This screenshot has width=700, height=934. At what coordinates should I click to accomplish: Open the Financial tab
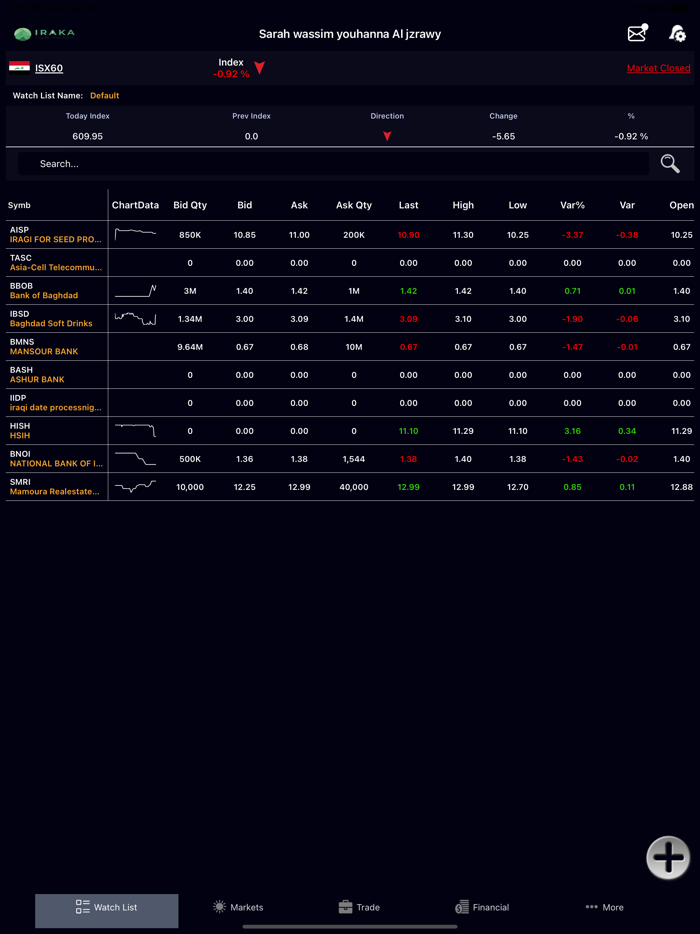click(x=482, y=907)
